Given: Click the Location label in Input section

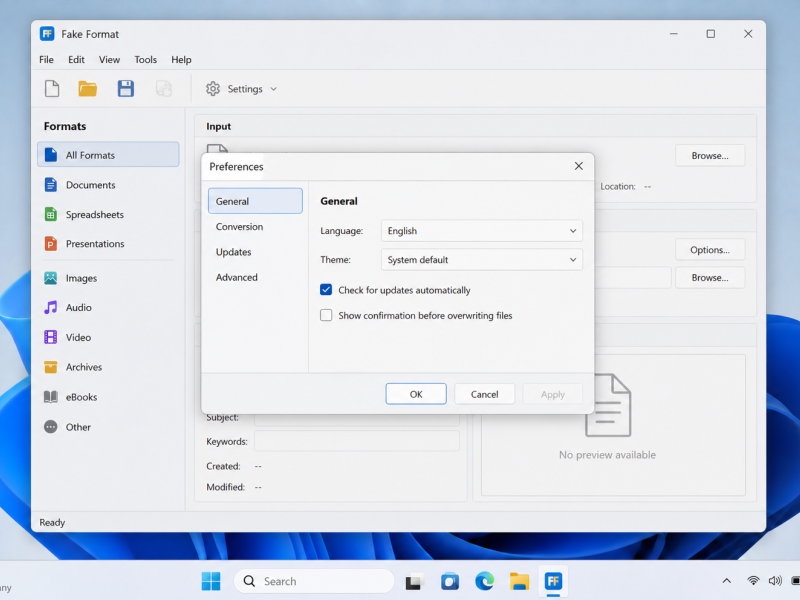Looking at the screenshot, I should [617, 187].
